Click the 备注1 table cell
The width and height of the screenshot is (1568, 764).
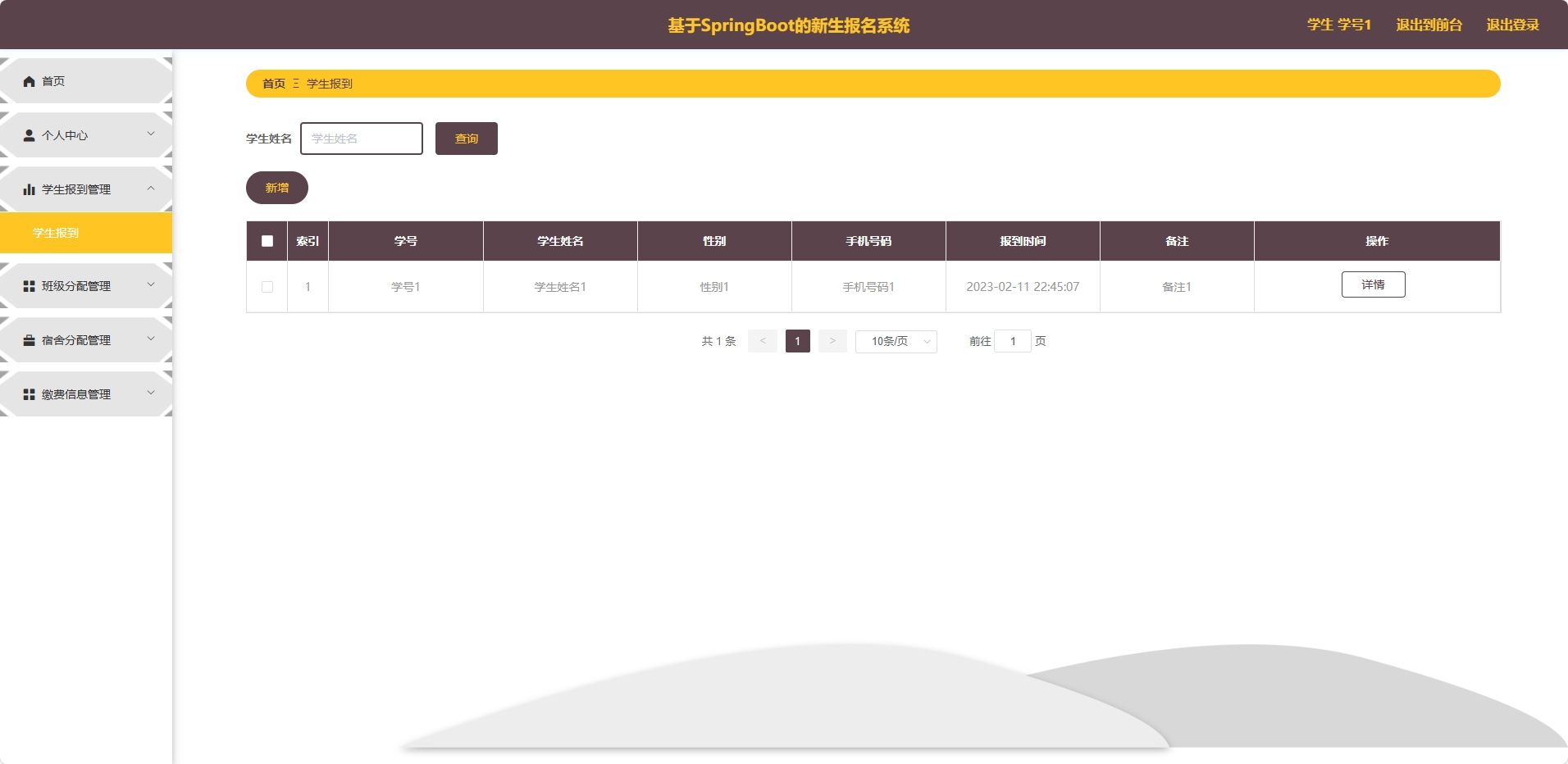coord(1177,287)
